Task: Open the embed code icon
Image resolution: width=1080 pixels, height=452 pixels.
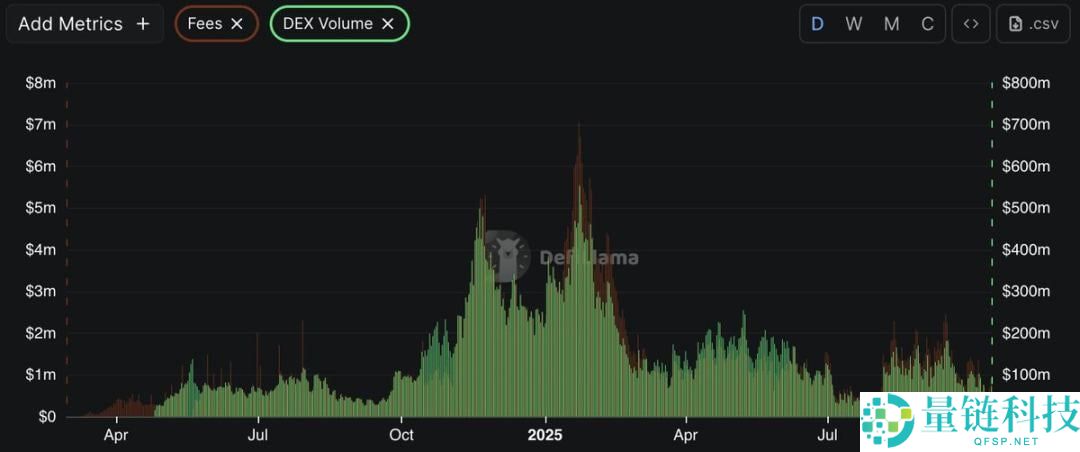Action: [970, 24]
